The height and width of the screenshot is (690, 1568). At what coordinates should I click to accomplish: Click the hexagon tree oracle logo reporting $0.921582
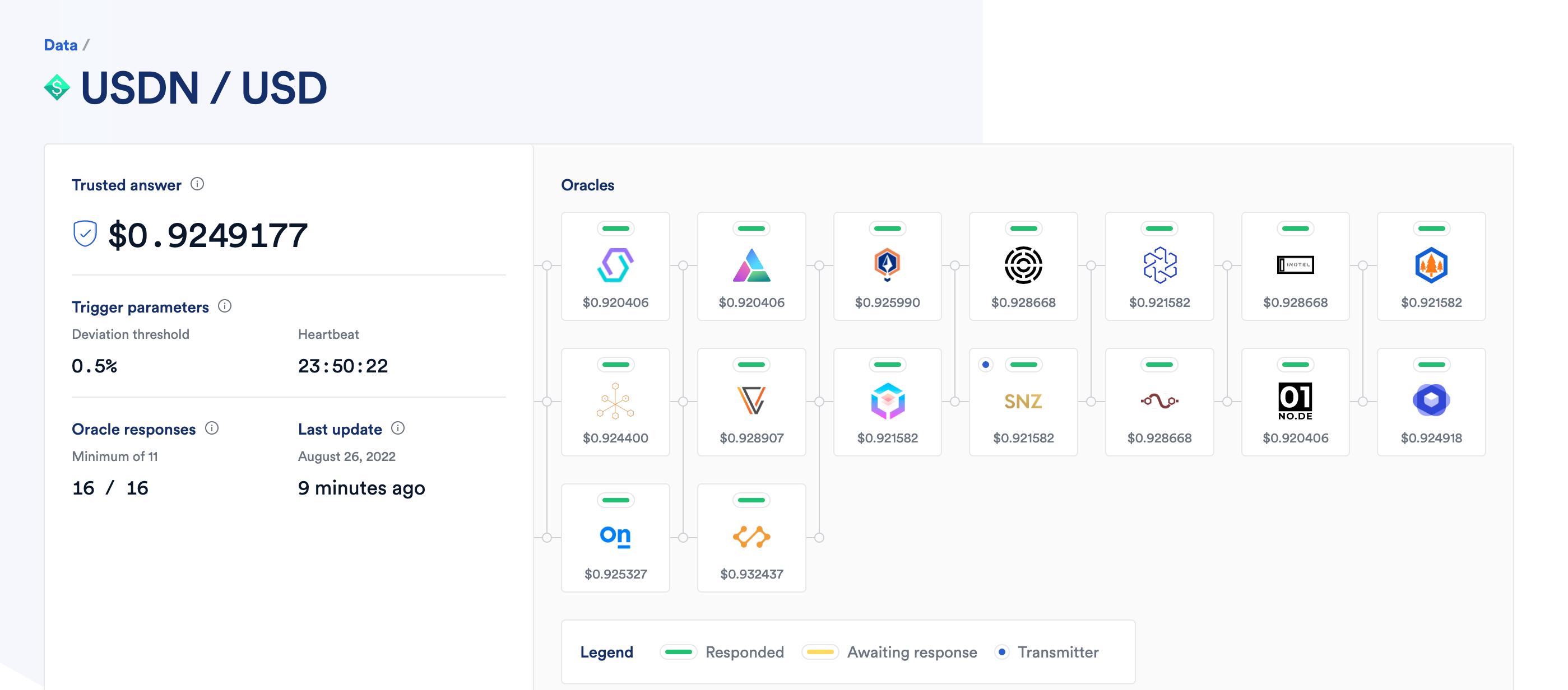(x=1432, y=266)
